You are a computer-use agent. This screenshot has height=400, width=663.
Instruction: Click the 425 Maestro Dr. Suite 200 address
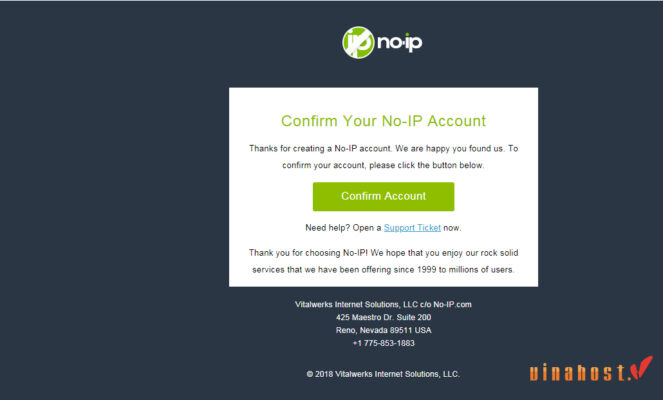point(384,318)
